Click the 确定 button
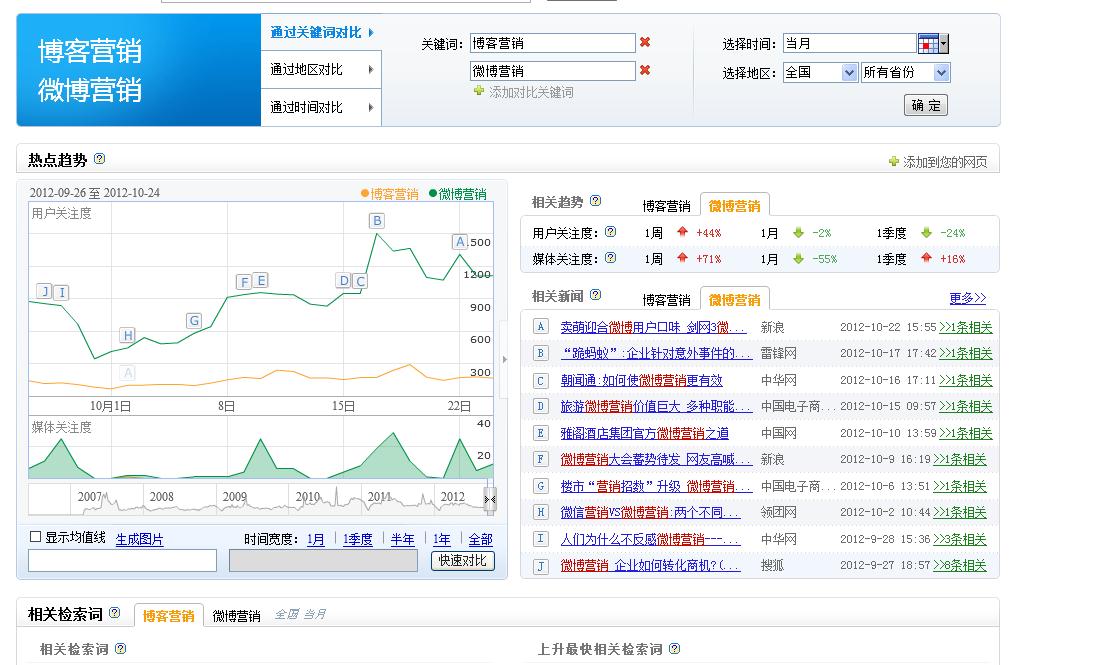Screen dimensions: 1112x665 point(925,105)
